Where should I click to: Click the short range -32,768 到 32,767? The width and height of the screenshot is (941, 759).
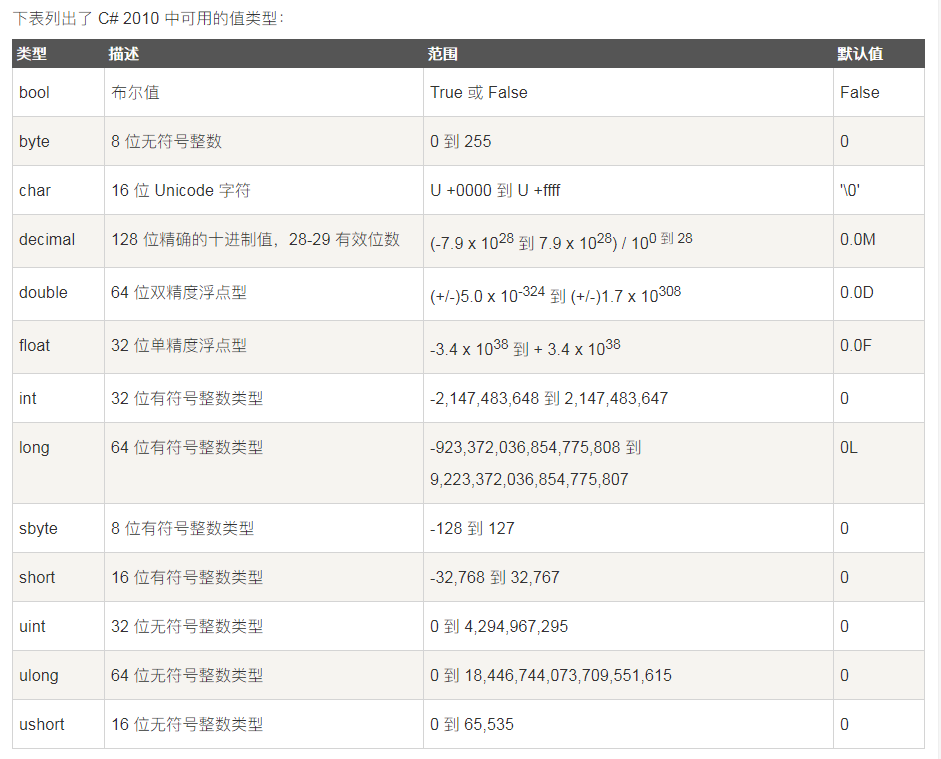pyautogui.click(x=495, y=577)
